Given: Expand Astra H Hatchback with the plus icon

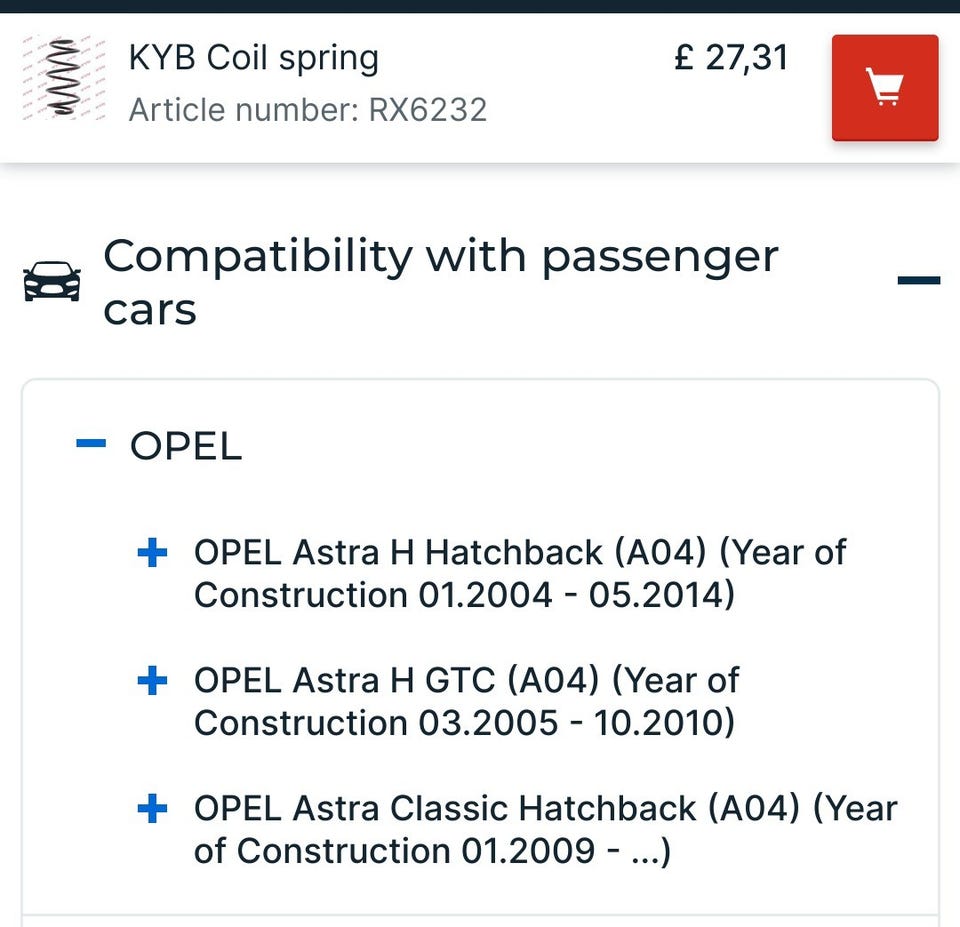Looking at the screenshot, I should pos(152,552).
